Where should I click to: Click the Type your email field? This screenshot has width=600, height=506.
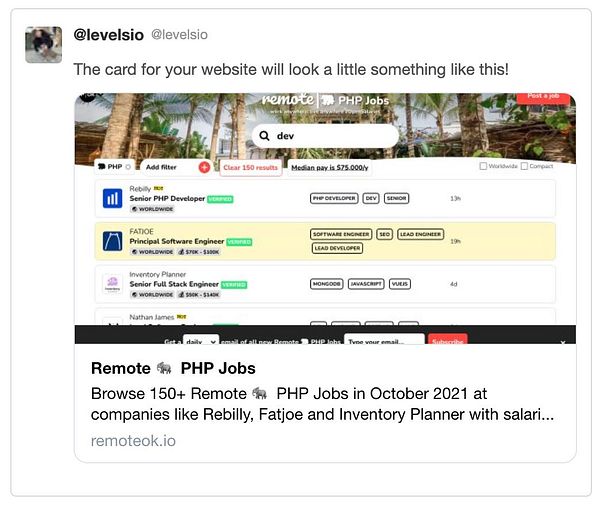pyautogui.click(x=384, y=340)
